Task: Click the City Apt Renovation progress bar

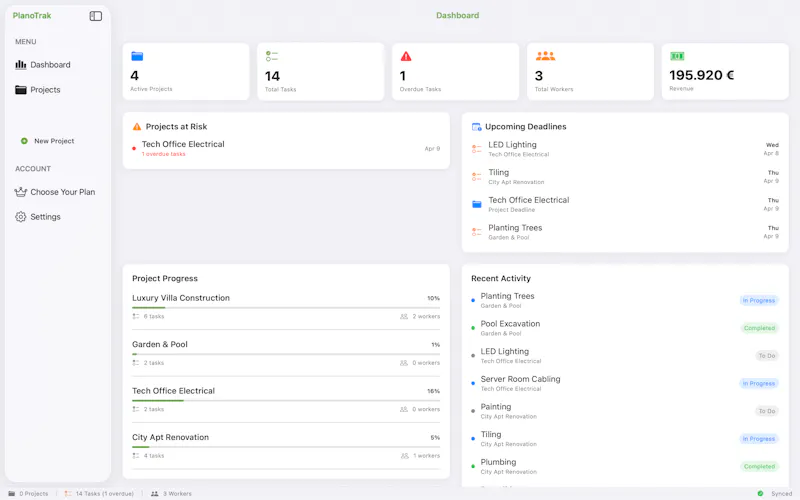Action: pos(286,447)
